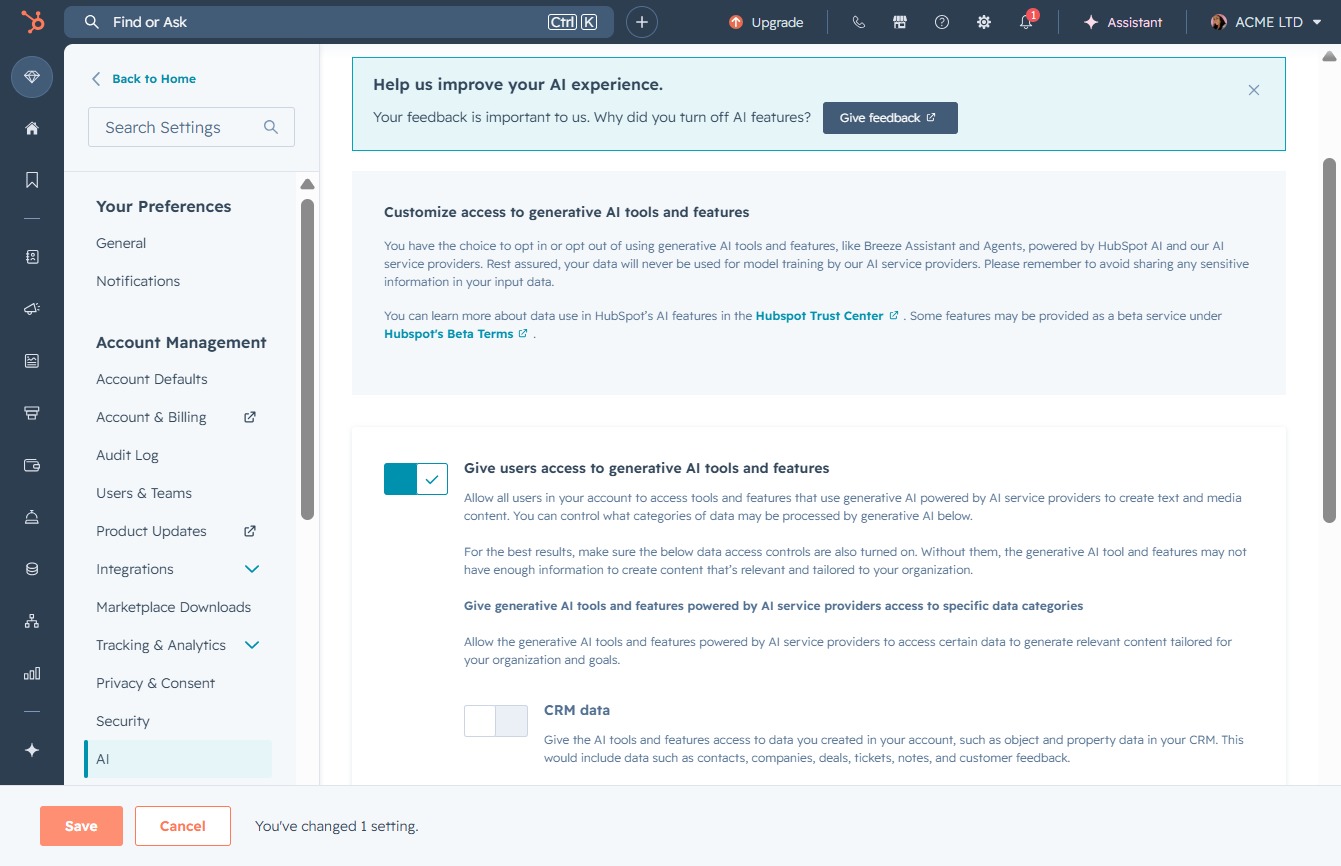Open the Help question mark icon
The height and width of the screenshot is (866, 1341).
click(942, 22)
